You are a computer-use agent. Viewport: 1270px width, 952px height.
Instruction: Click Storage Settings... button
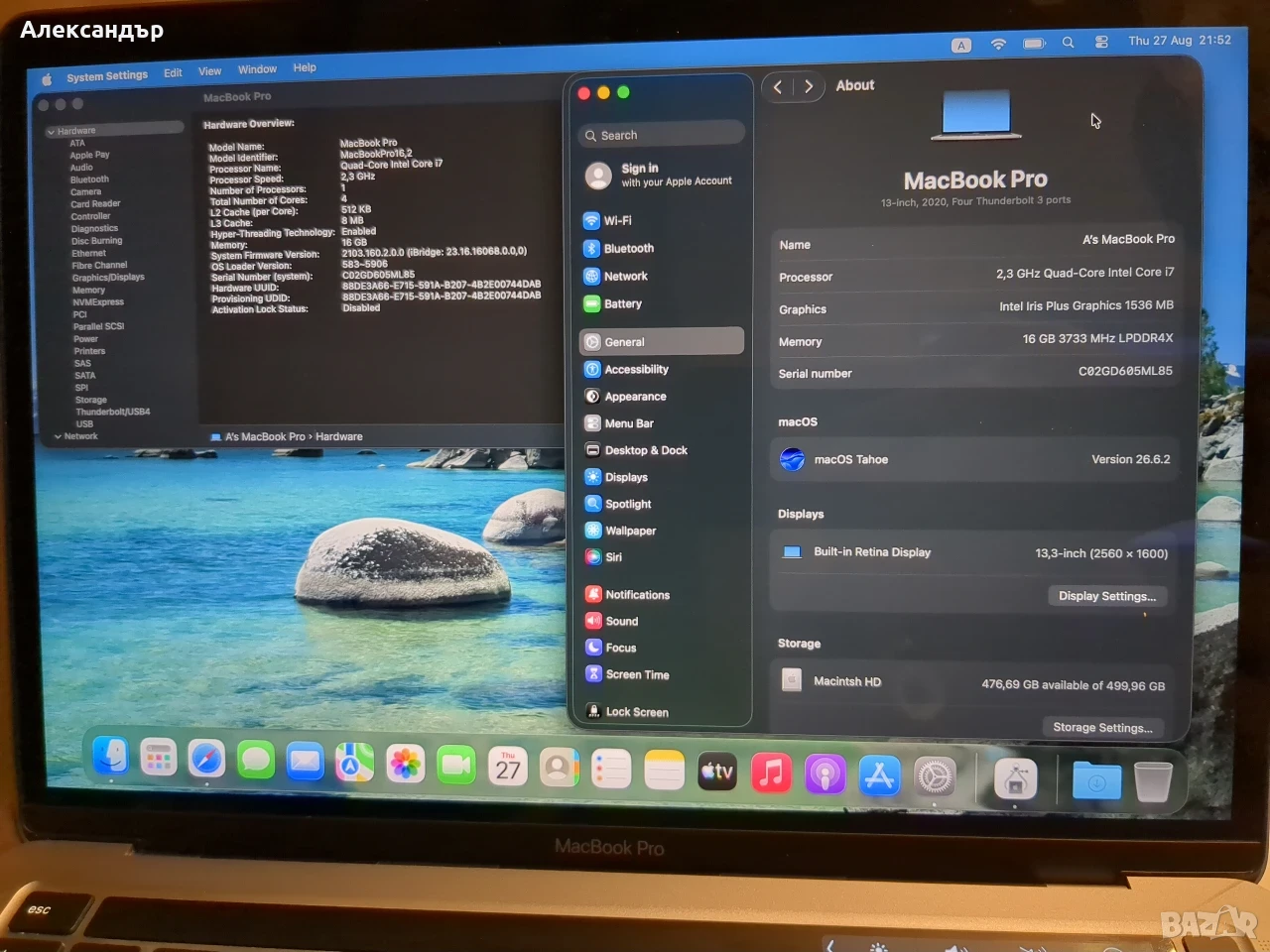1102,727
